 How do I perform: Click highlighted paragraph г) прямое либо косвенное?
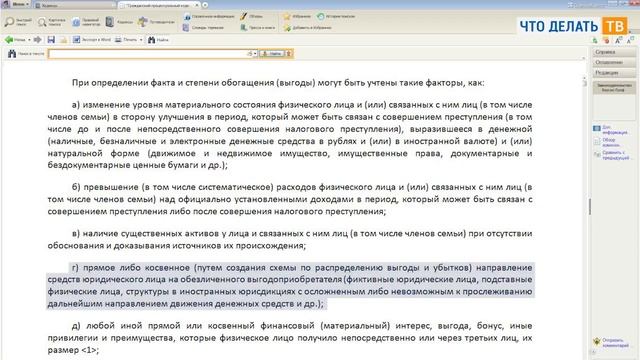tap(290, 286)
